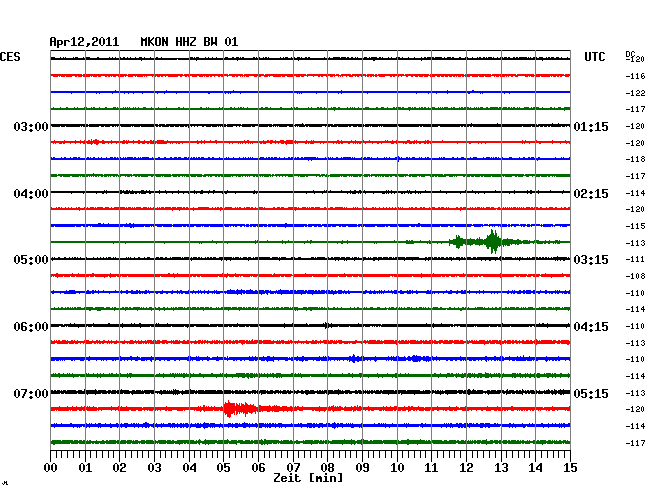Select the 05:15 UTC time label
This screenshot has width=650, height=494.
click(591, 394)
